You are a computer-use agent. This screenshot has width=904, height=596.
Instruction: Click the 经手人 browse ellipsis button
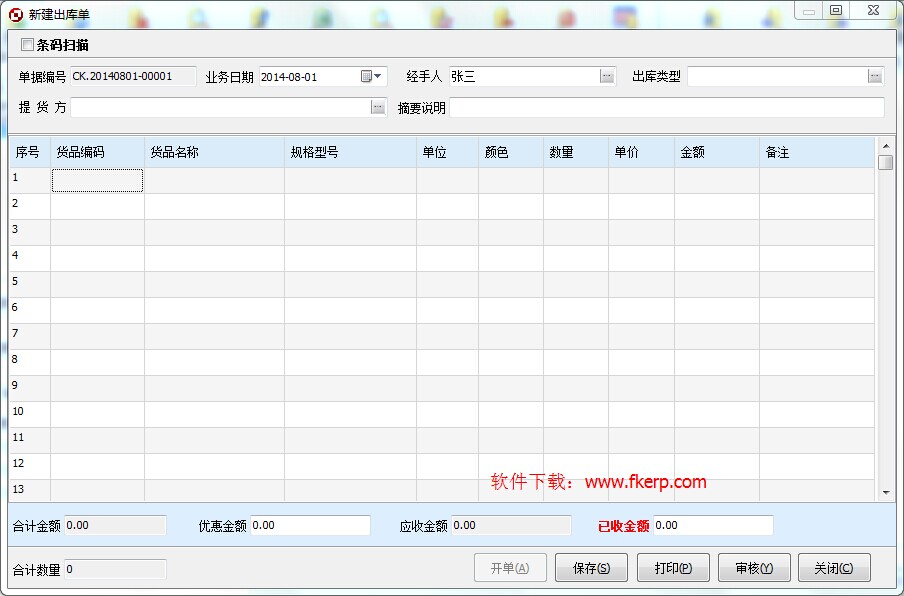[x=607, y=76]
